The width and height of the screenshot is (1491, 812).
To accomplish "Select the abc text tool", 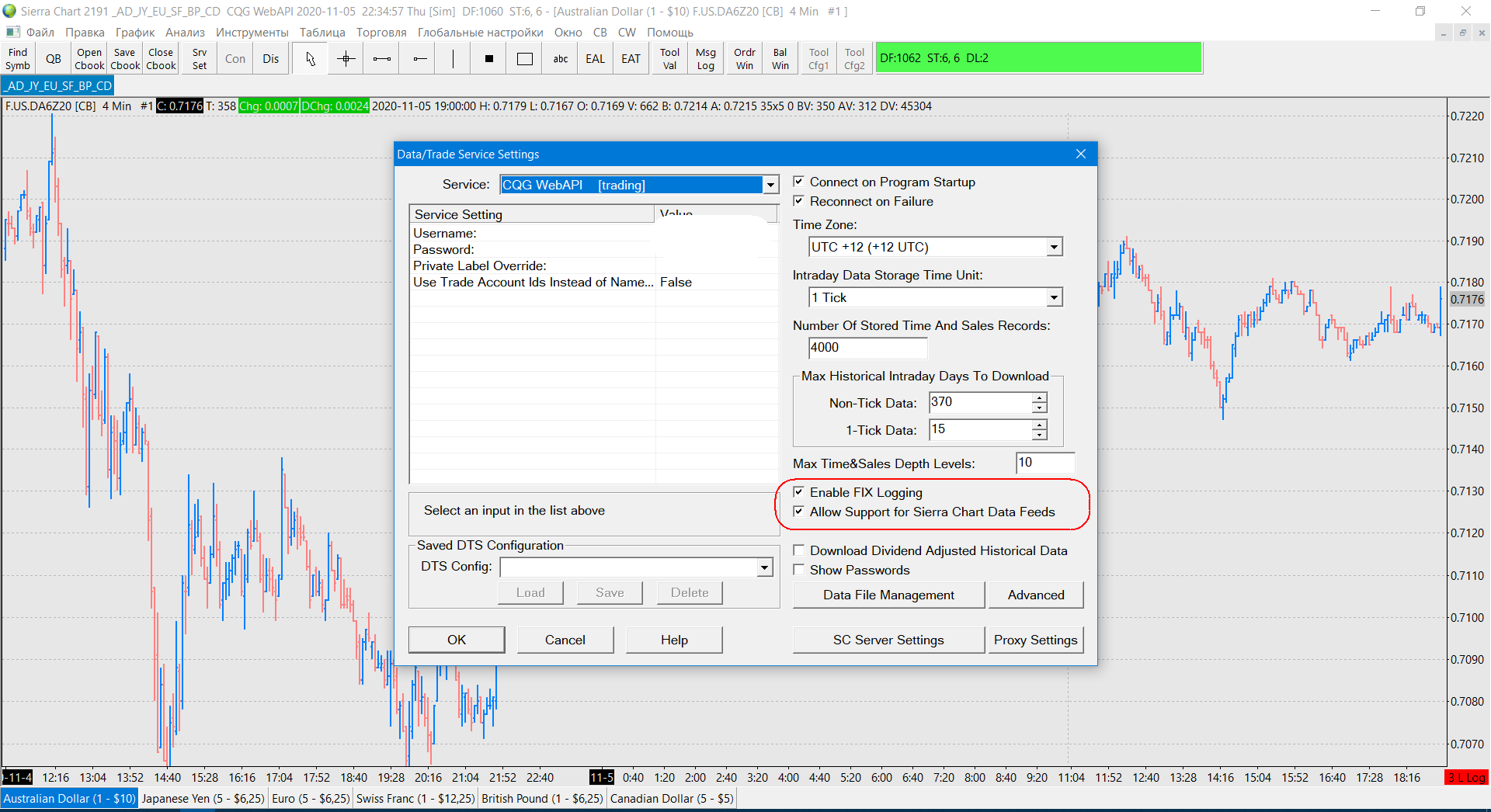I will (x=560, y=59).
